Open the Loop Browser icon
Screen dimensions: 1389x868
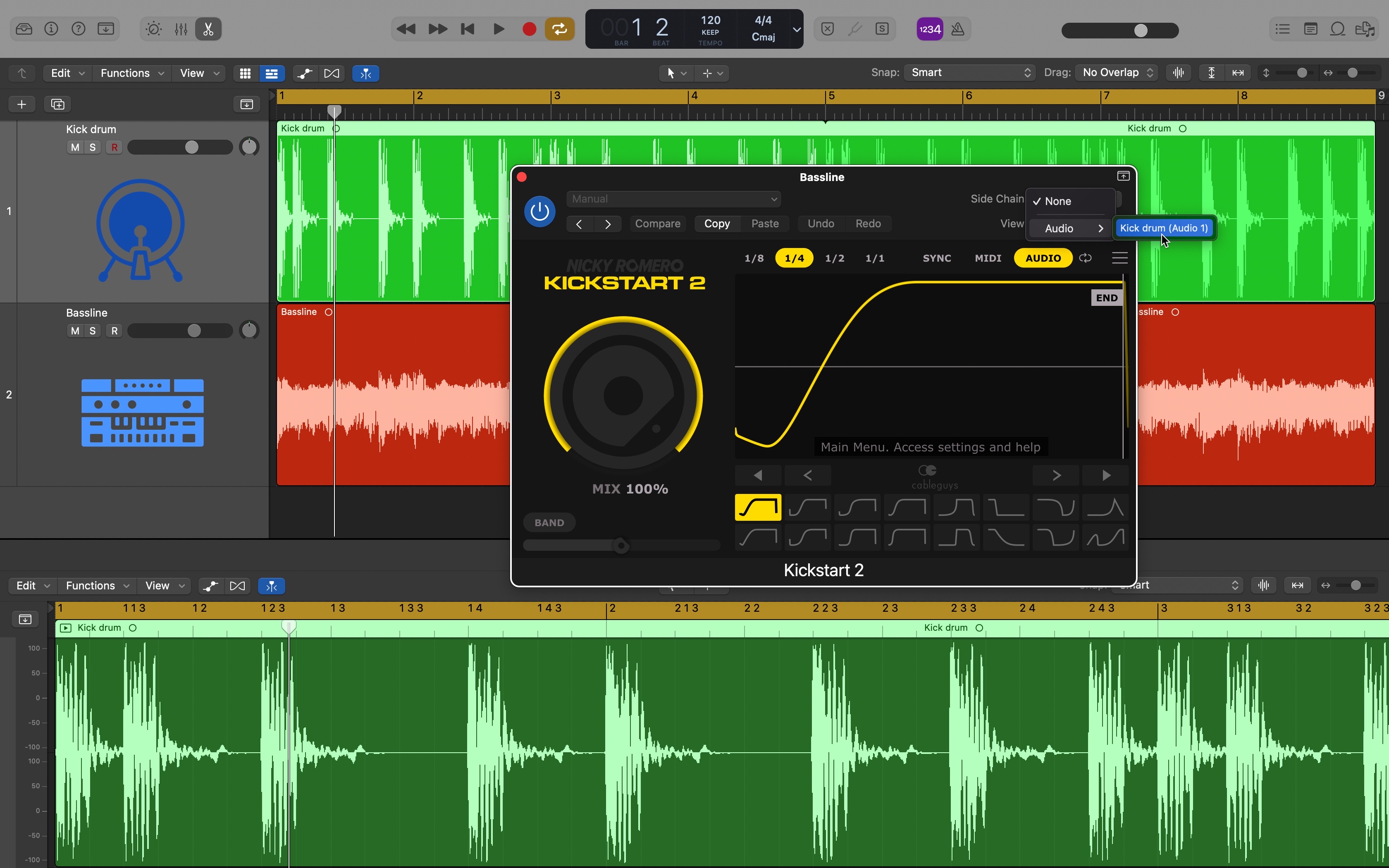(1338, 29)
